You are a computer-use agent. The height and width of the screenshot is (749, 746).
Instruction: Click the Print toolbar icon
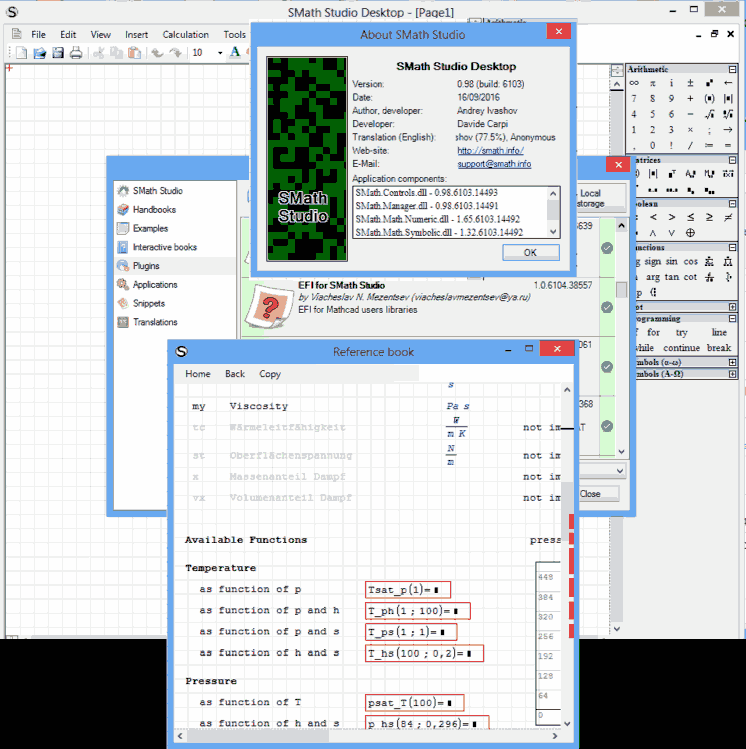[x=75, y=52]
